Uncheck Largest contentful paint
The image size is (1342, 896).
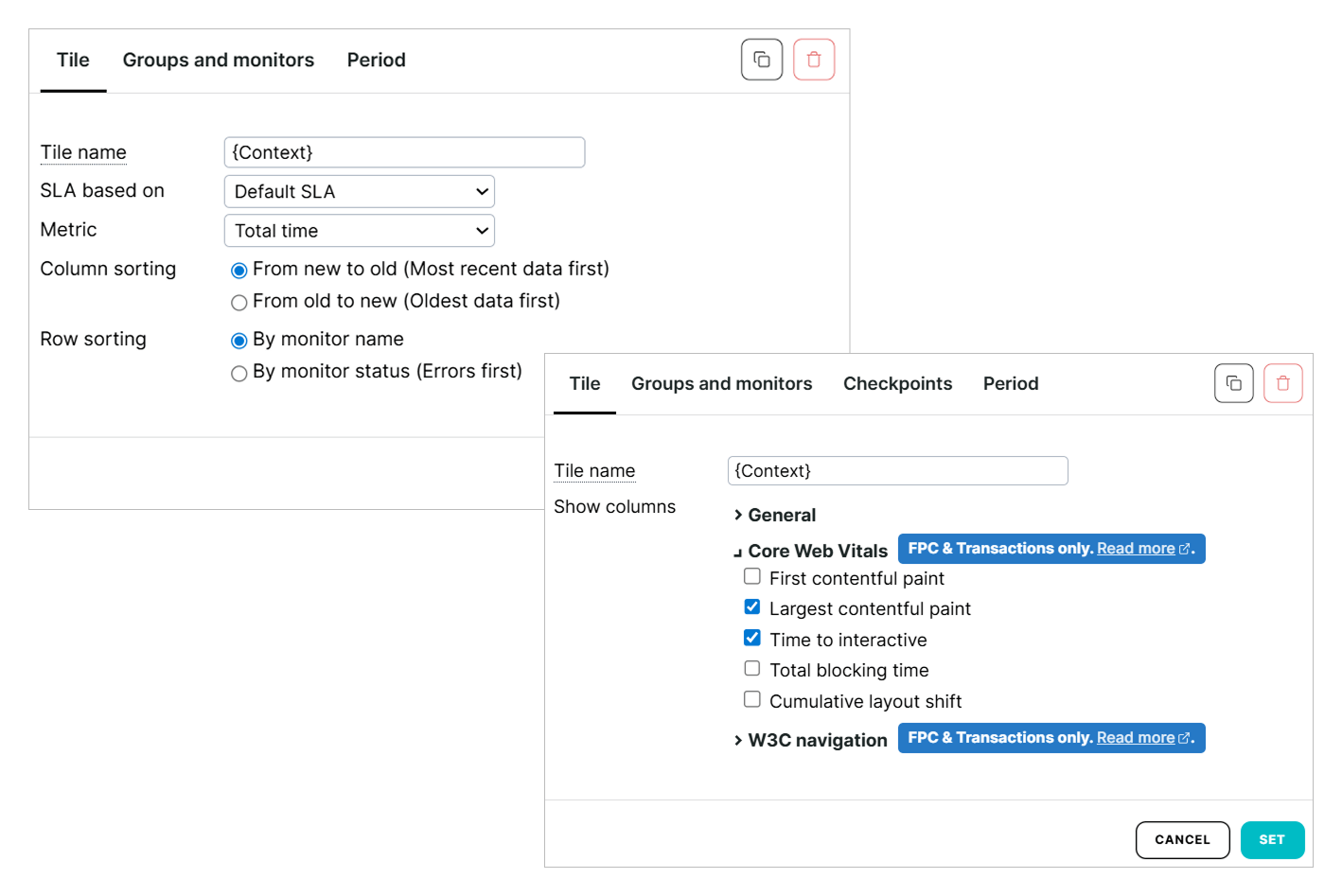752,607
